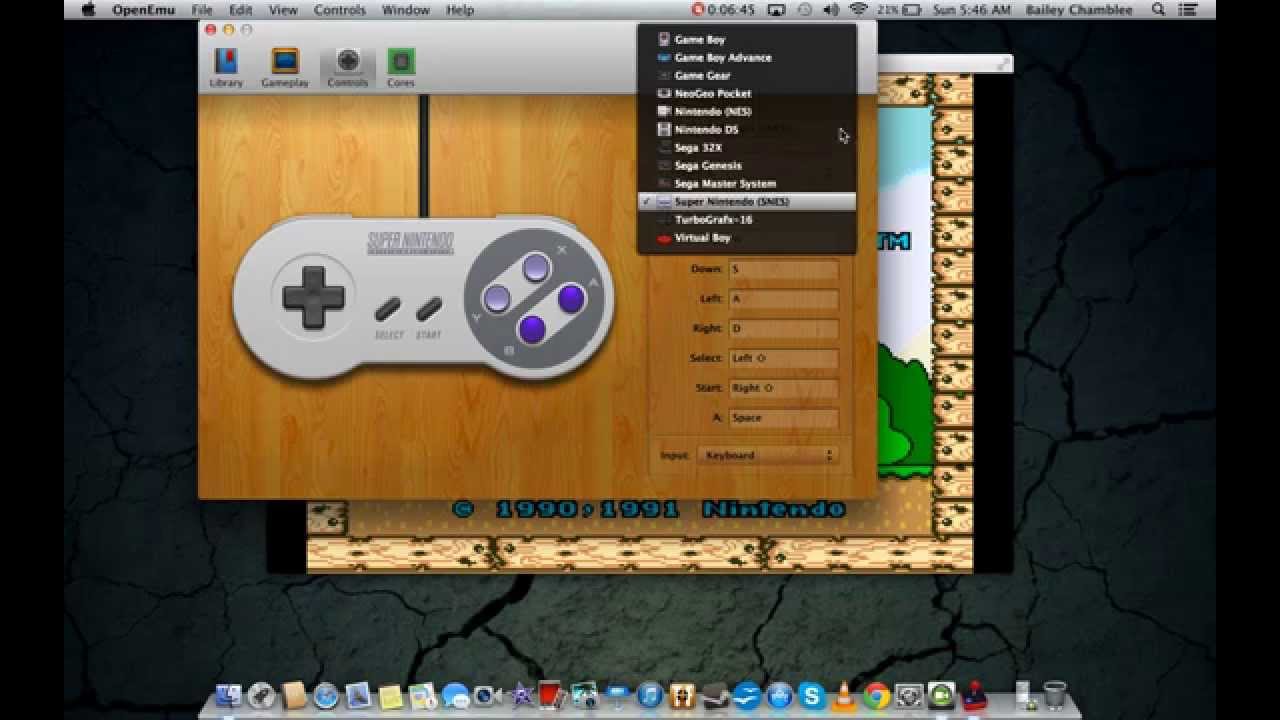Open the File menu
The height and width of the screenshot is (720, 1280).
point(202,10)
